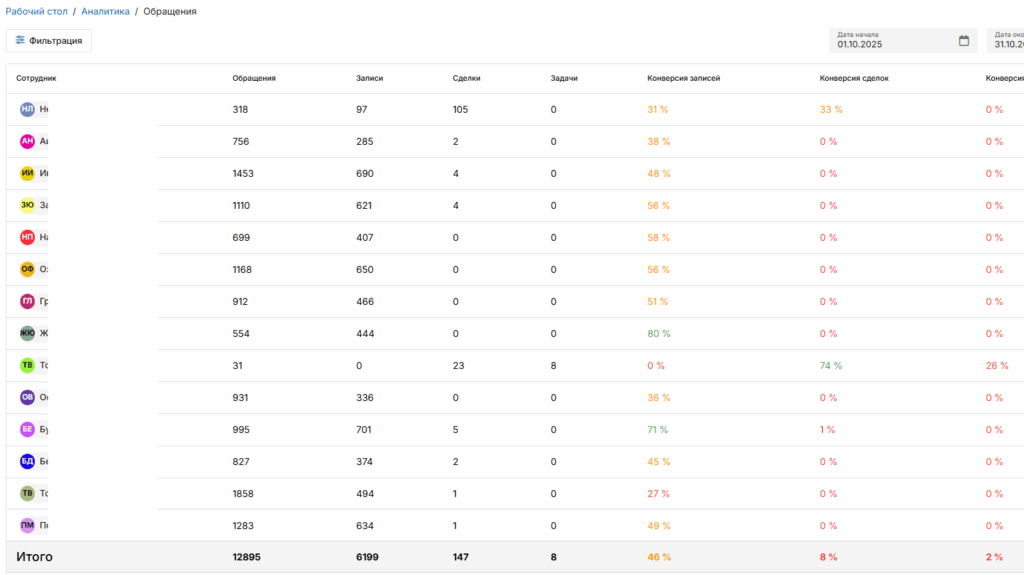Click the pink АН employee avatar
The height and width of the screenshot is (575, 1024).
click(27, 141)
